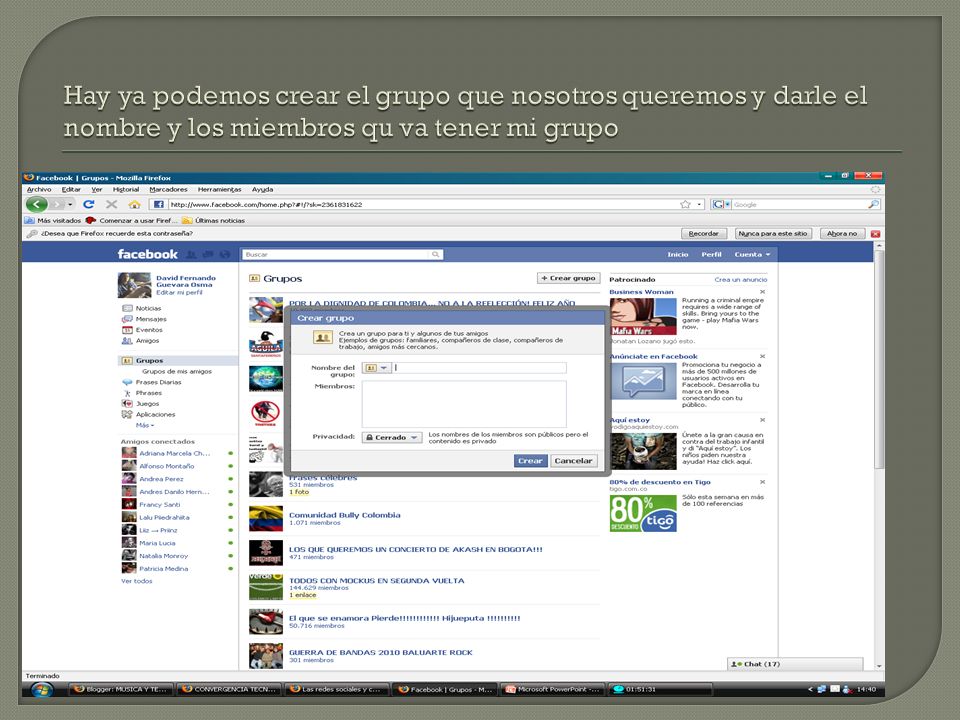Open the Herramientas menu

(219, 190)
